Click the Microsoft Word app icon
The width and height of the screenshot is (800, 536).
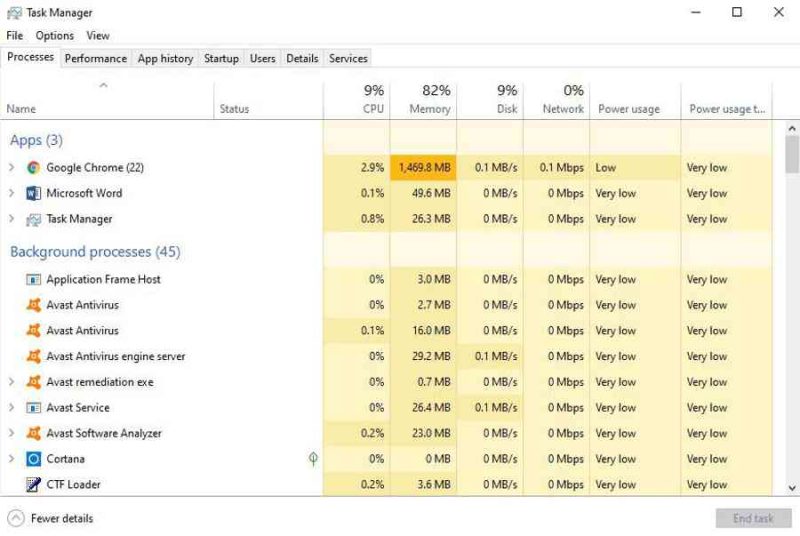(x=34, y=193)
